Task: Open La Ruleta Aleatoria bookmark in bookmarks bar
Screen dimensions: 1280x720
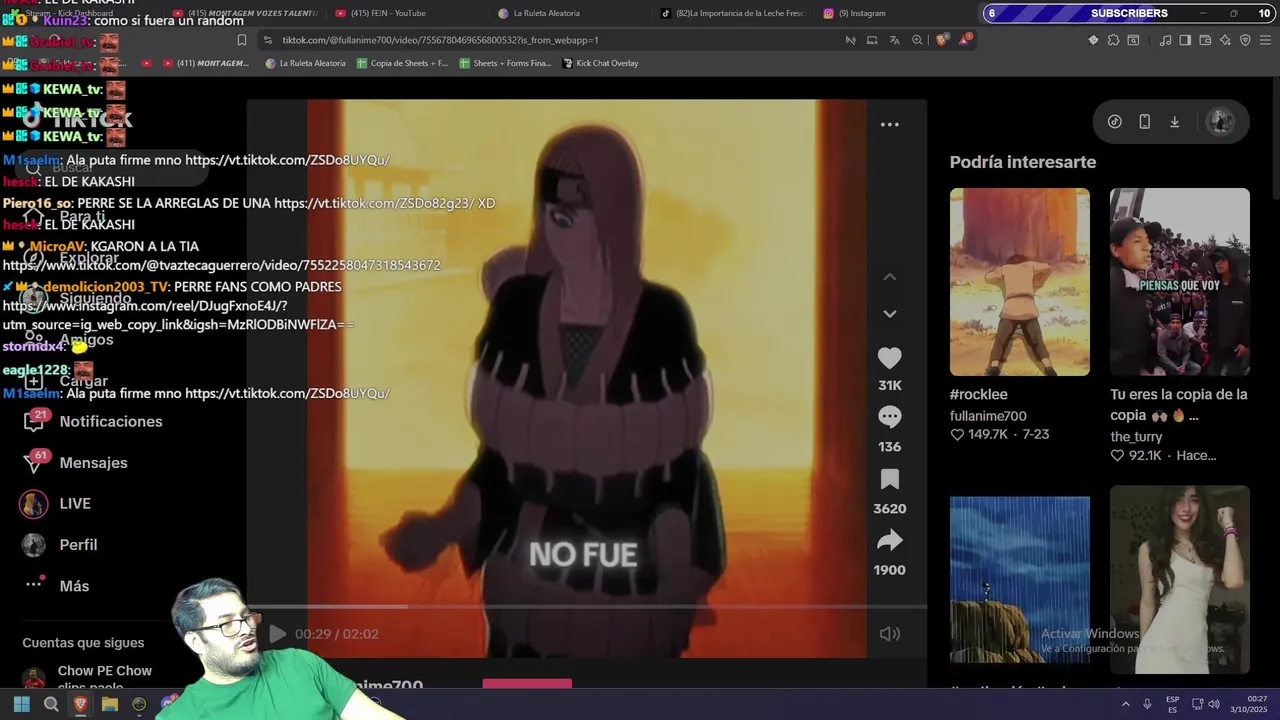Action: click(306, 63)
